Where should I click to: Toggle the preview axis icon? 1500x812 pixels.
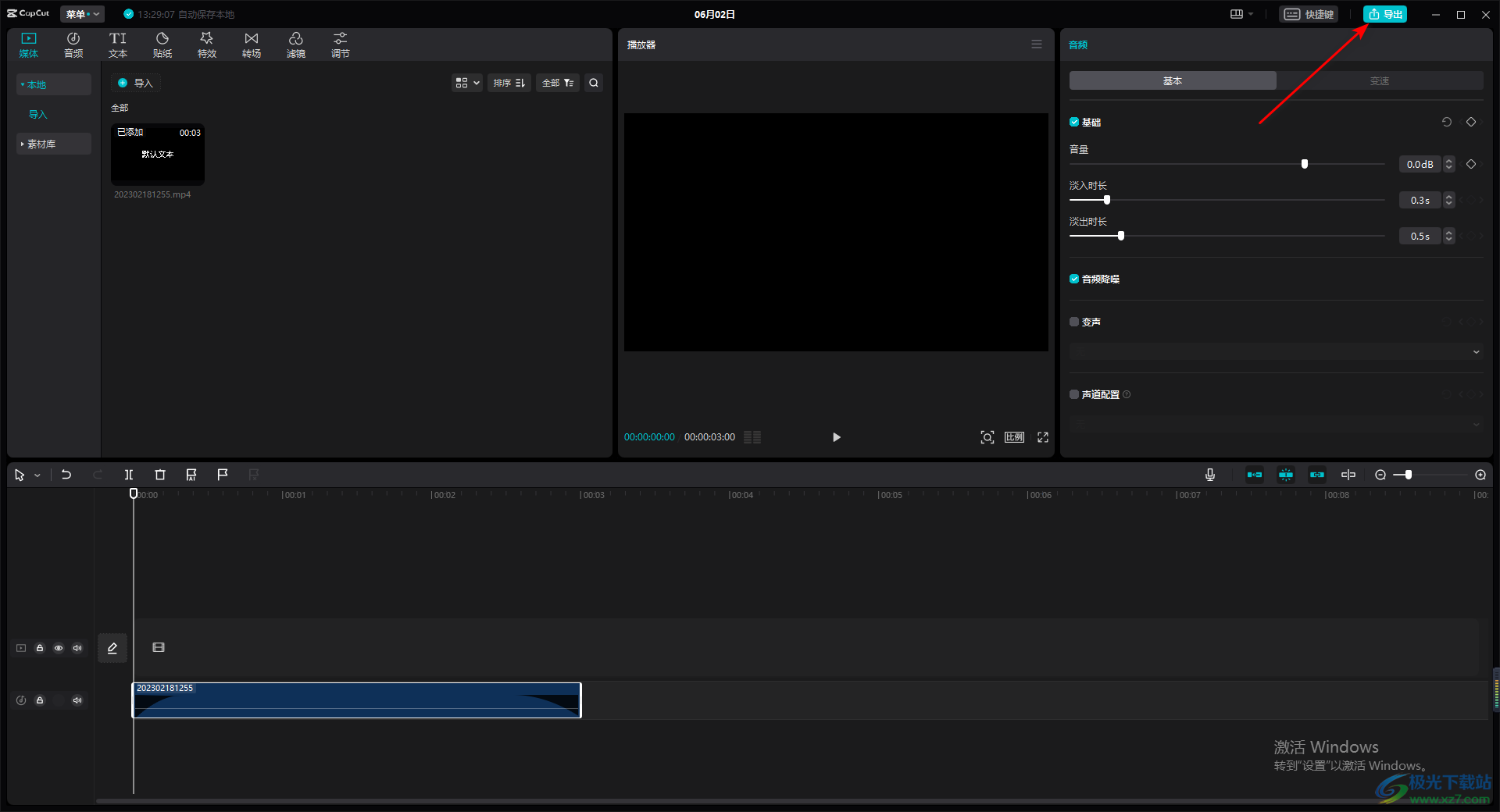point(1348,475)
